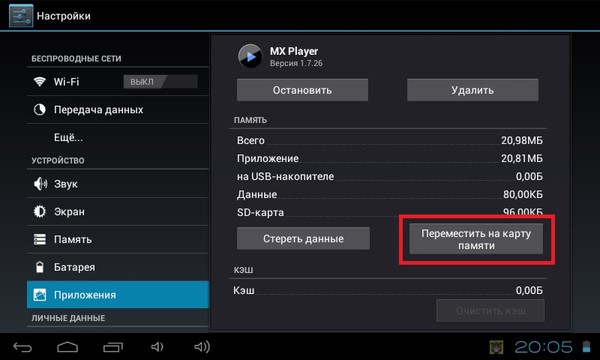Tap the battery icon in the status area

[586, 347]
